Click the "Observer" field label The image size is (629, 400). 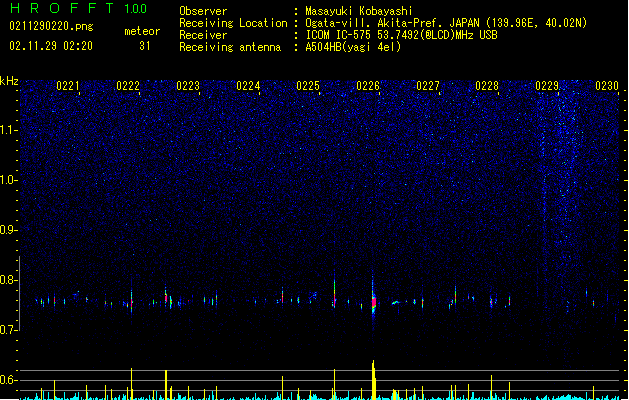pos(203,11)
